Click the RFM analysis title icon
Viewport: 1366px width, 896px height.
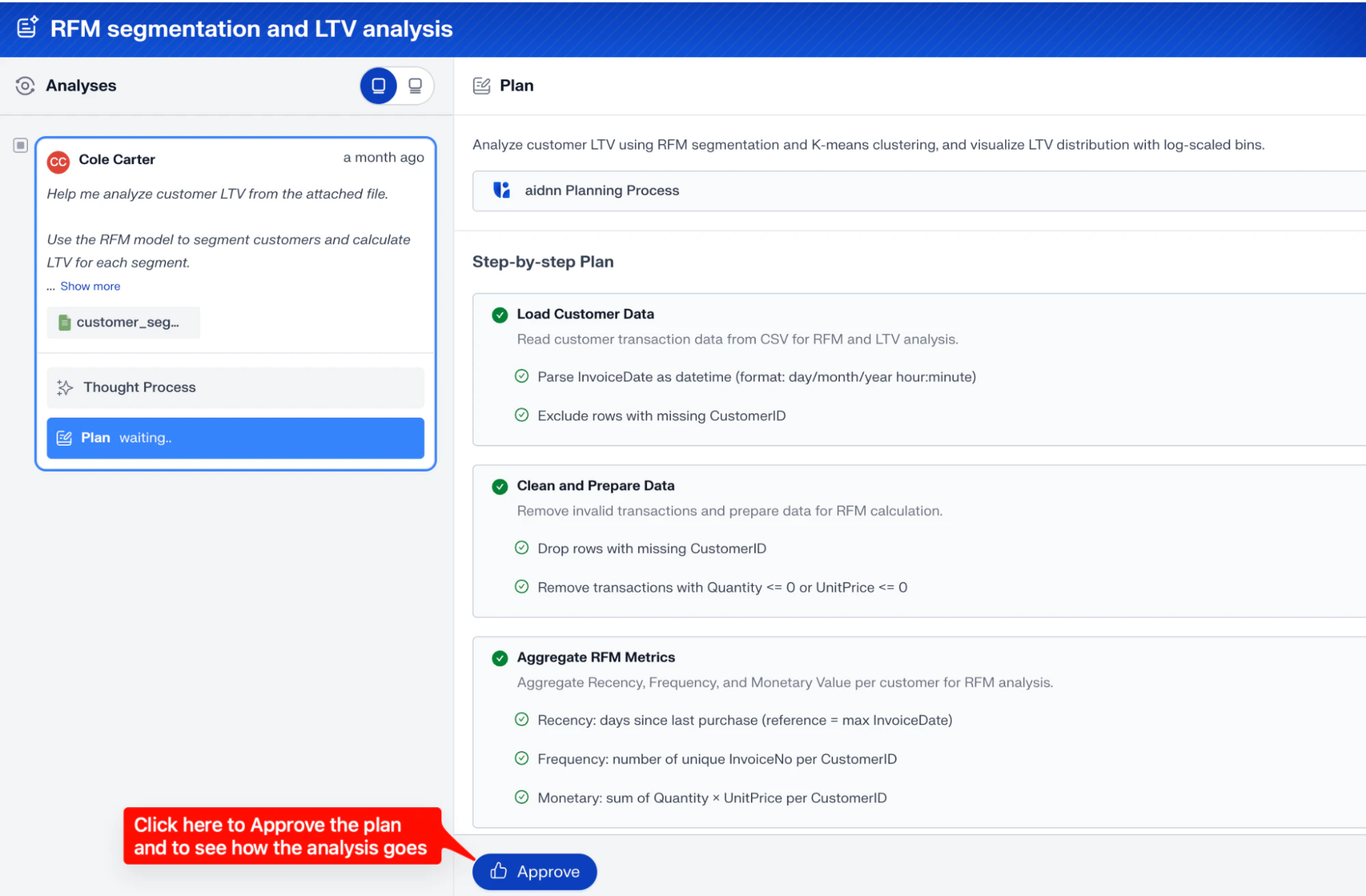point(27,27)
